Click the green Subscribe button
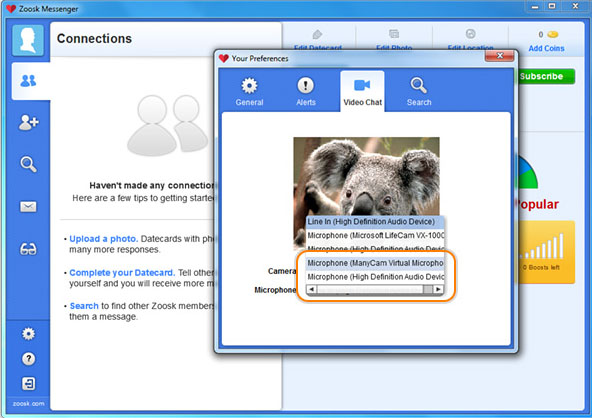Screen dimensions: 592x418 (x=544, y=76)
